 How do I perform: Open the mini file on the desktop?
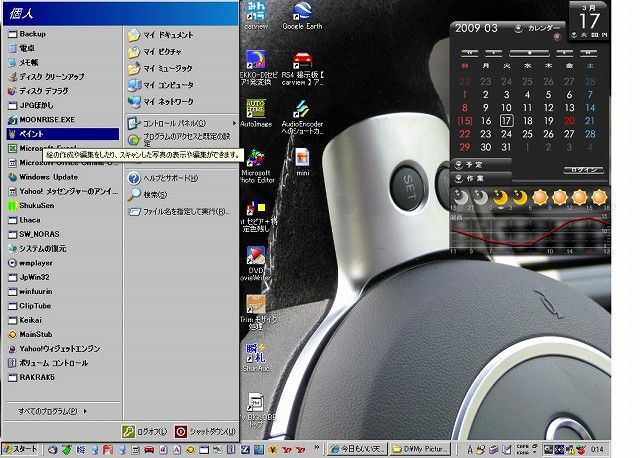coord(302,162)
